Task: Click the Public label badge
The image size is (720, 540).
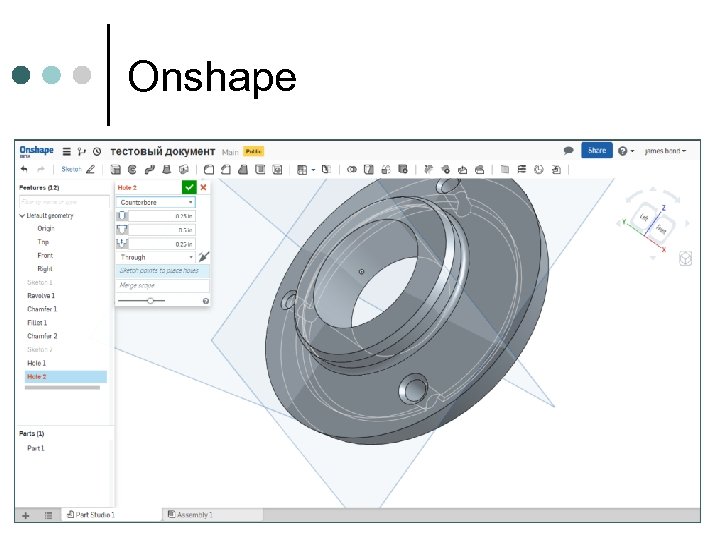Action: (x=253, y=152)
